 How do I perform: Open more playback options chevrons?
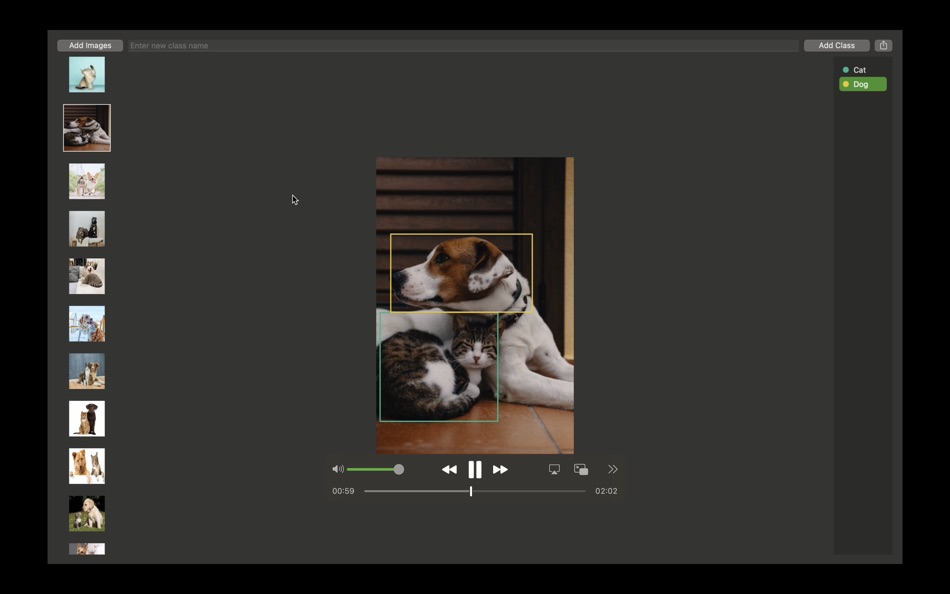point(613,469)
